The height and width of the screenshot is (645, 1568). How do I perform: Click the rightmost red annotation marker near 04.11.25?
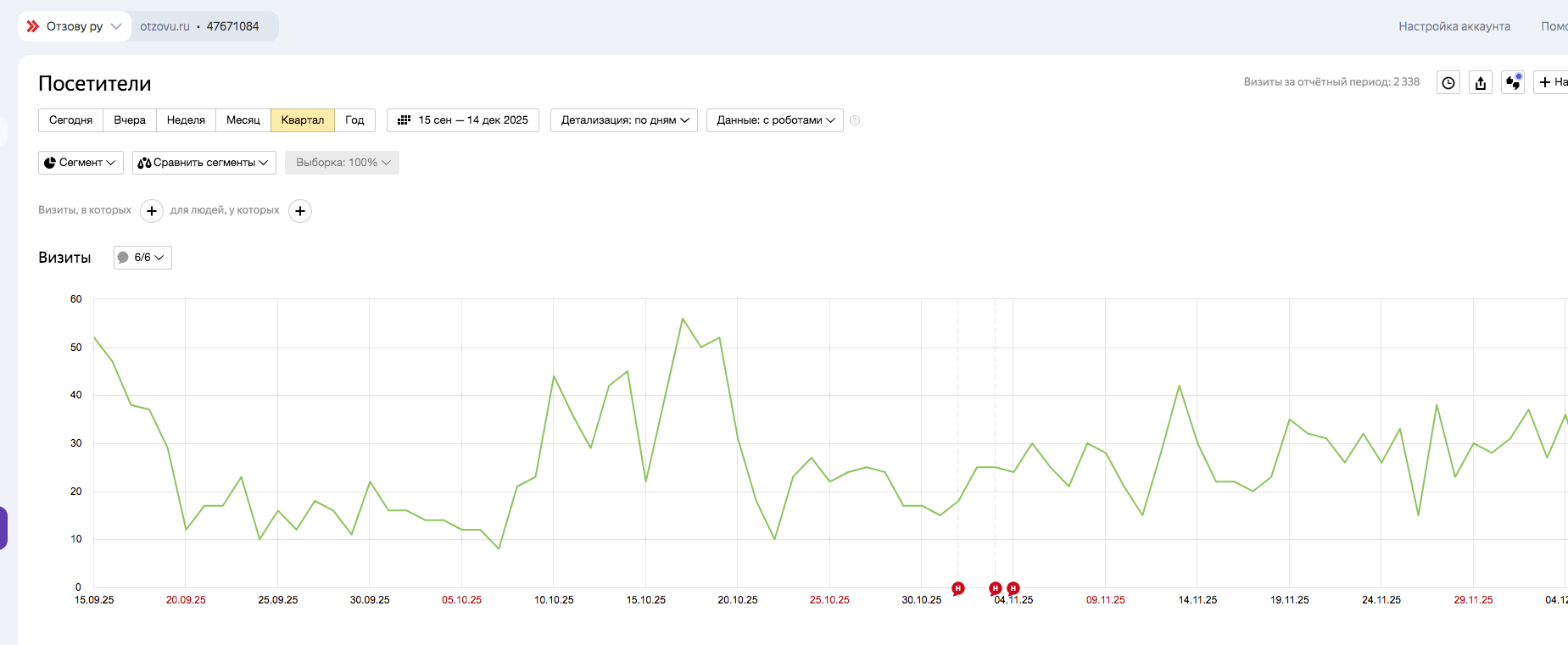[1013, 588]
